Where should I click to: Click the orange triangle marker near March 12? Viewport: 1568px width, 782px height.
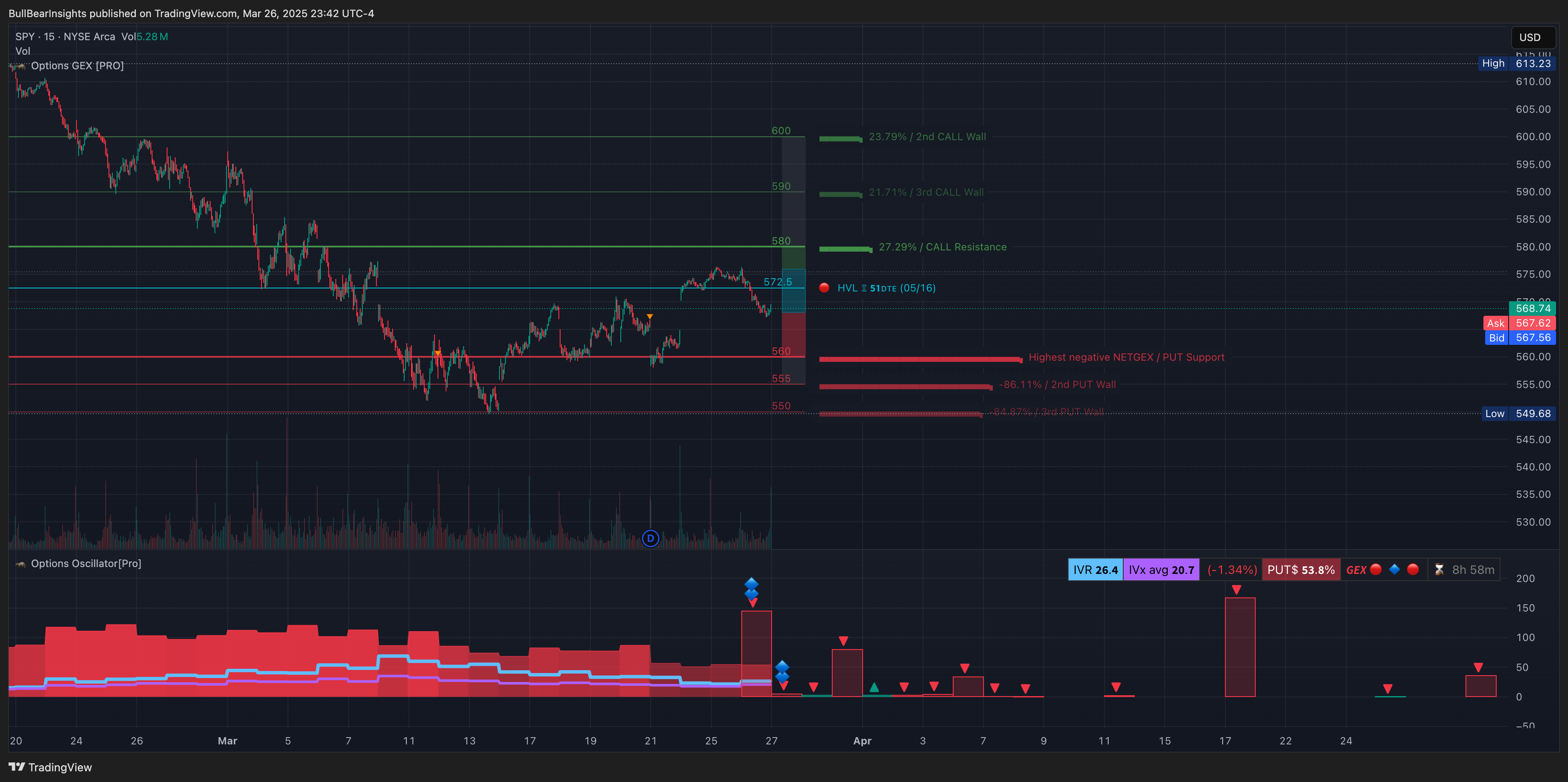pyautogui.click(x=438, y=354)
